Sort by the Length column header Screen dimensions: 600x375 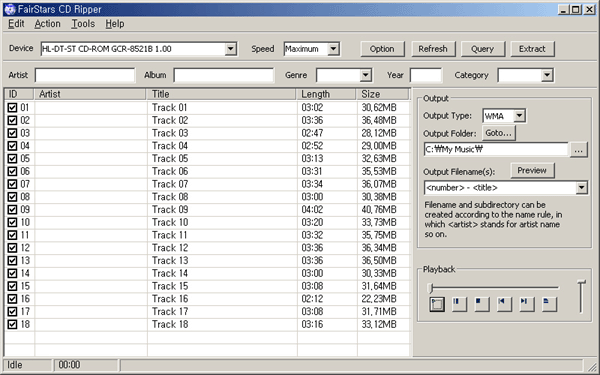tap(327, 94)
